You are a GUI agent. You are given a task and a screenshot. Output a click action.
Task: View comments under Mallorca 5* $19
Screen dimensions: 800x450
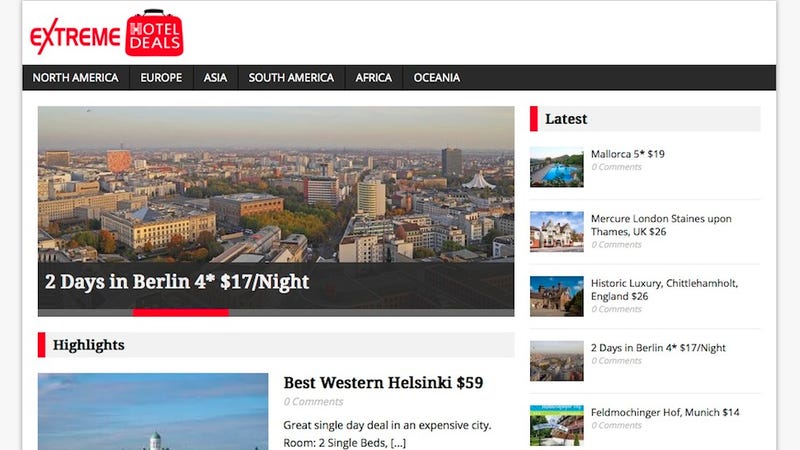[x=616, y=167]
